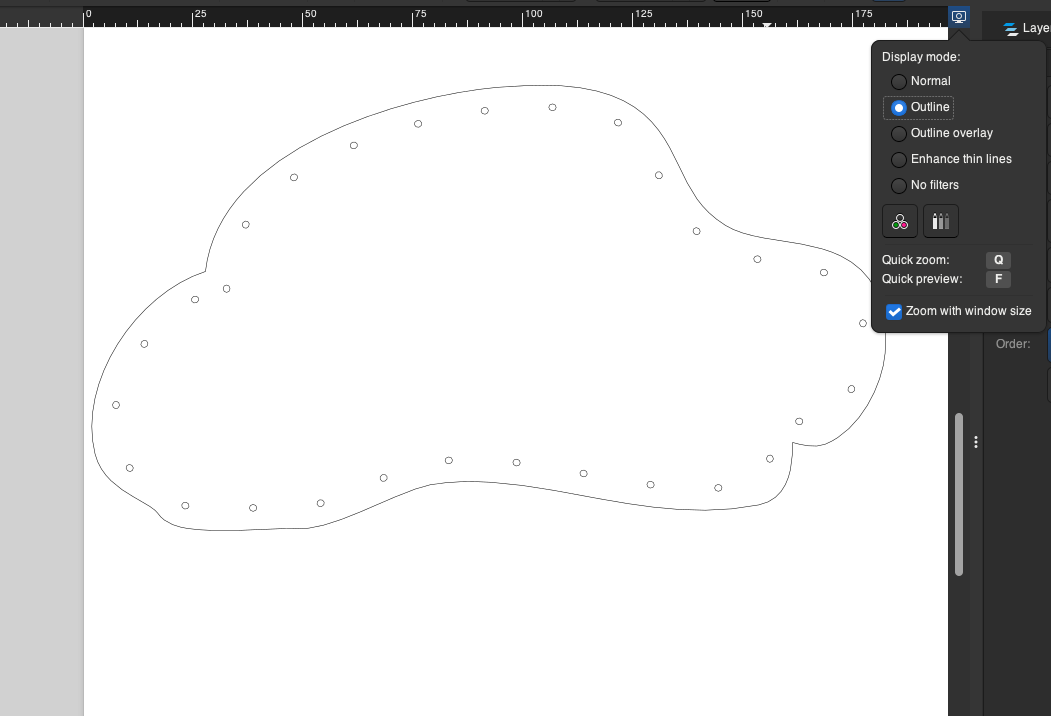The height and width of the screenshot is (716, 1051).
Task: Select Normal display mode
Action: [921, 81]
